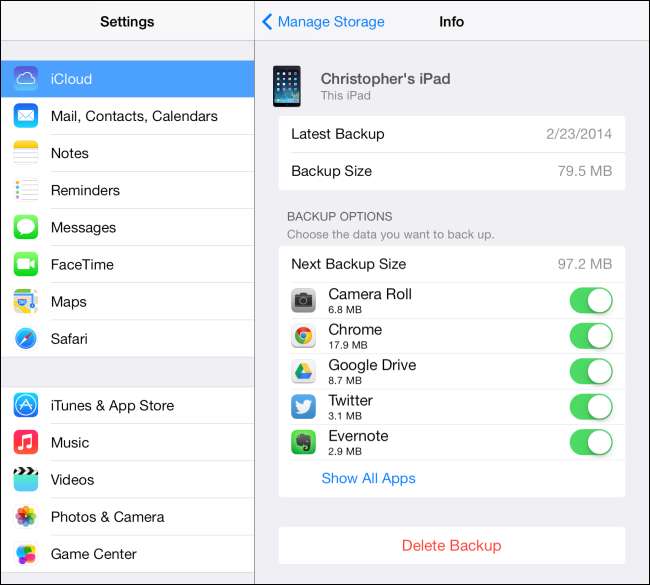
Task: Tap the Reminders list icon
Action: tap(26, 190)
